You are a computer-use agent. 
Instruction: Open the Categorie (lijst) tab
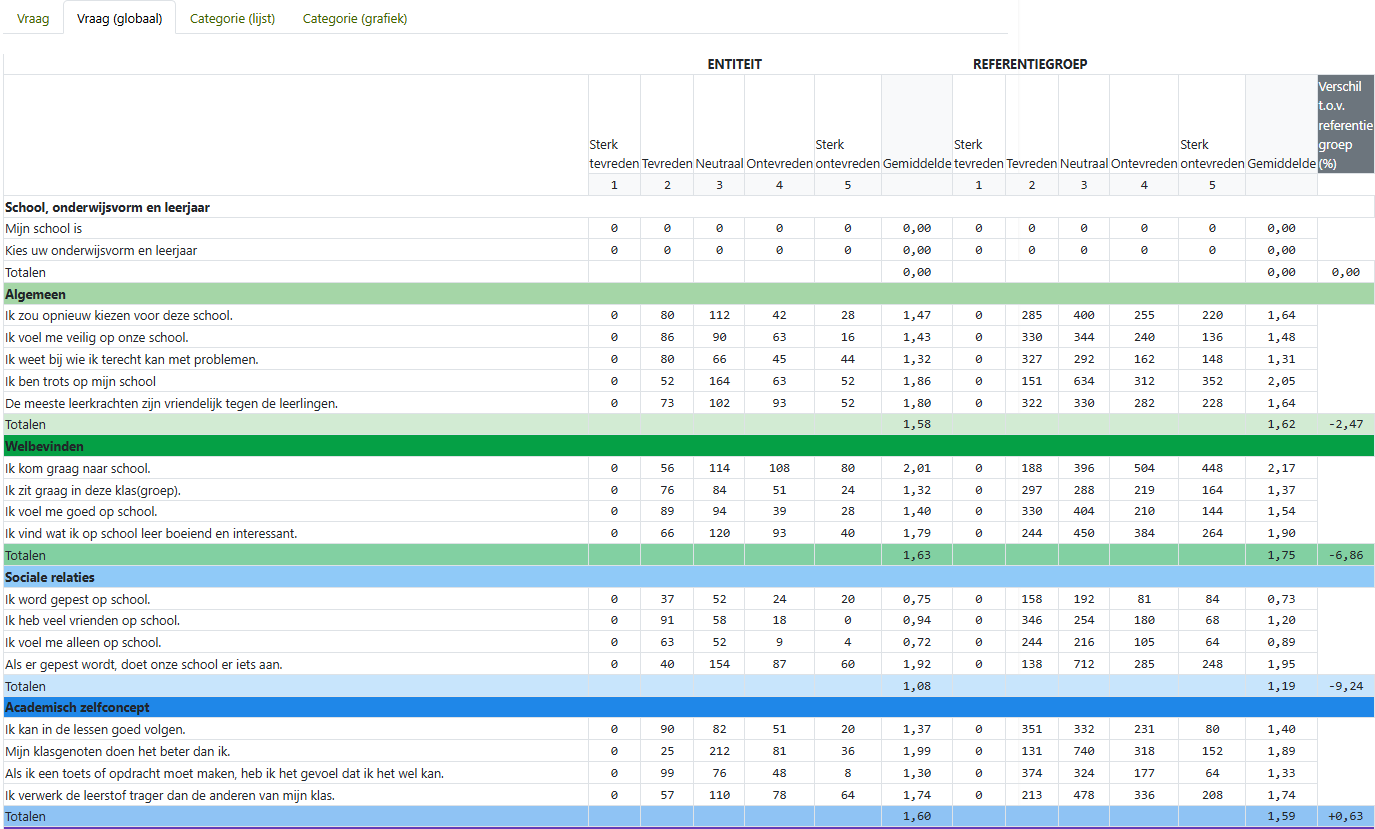pos(232,18)
